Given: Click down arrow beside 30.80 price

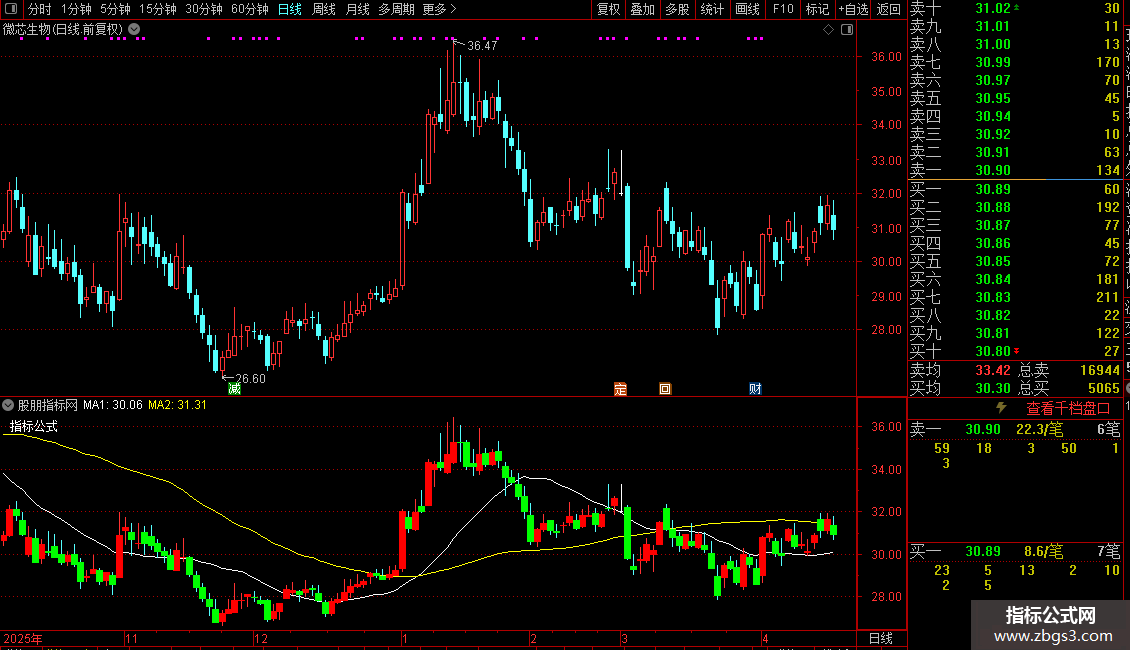Looking at the screenshot, I should coord(1016,351).
